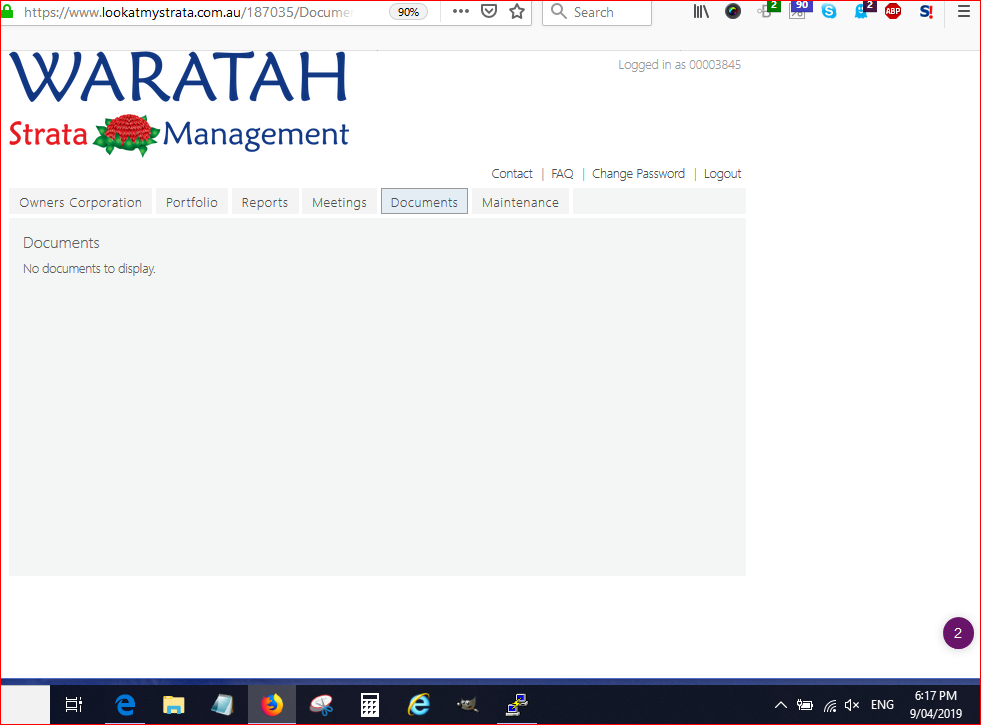Open the FAQ link
This screenshot has width=981, height=725.
point(562,174)
